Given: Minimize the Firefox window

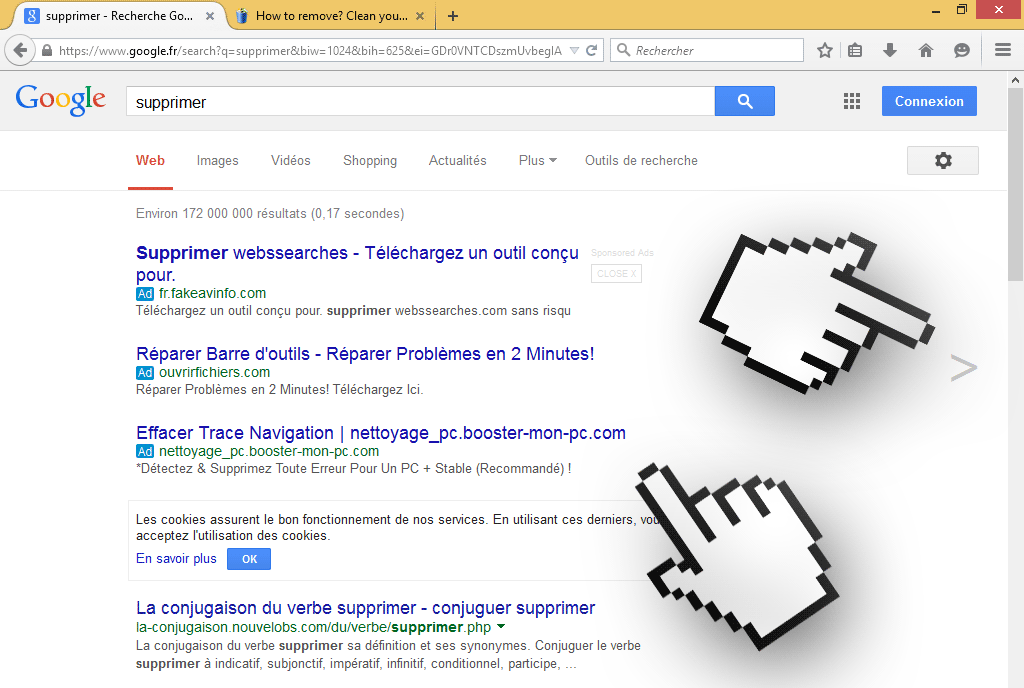Looking at the screenshot, I should click(x=936, y=11).
